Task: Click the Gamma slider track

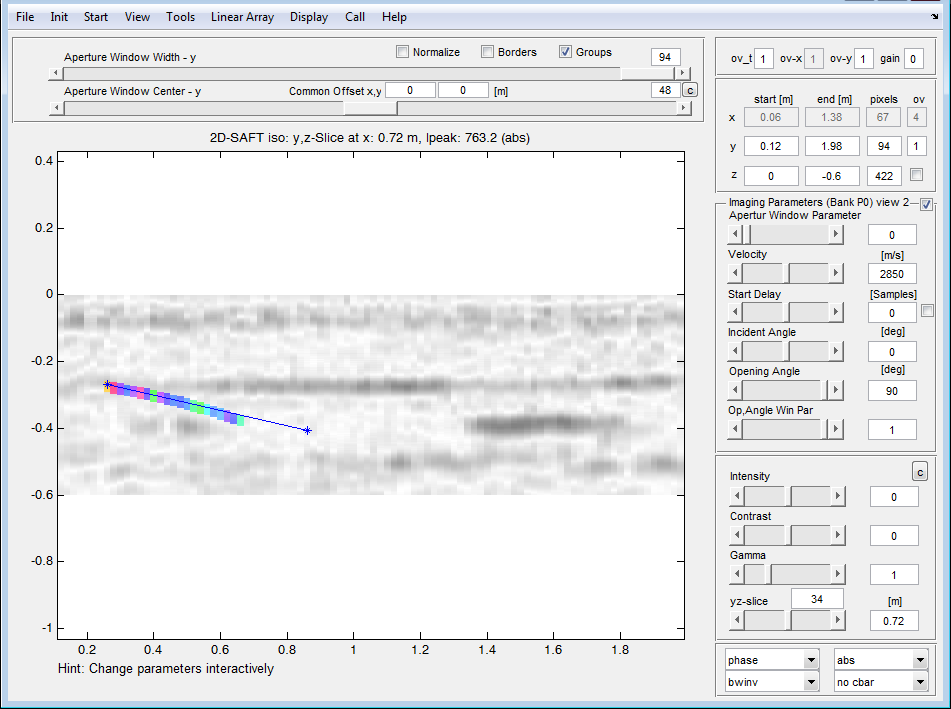Action: pos(787,574)
